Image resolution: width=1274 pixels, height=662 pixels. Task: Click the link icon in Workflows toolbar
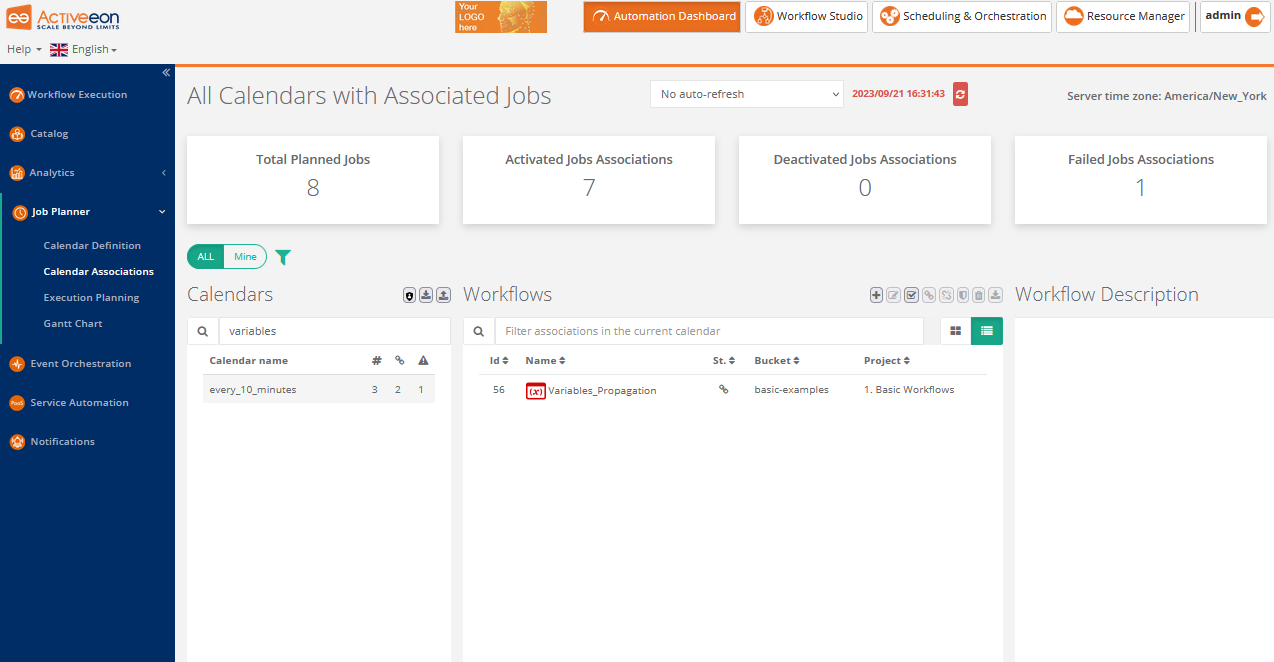pyautogui.click(x=929, y=295)
